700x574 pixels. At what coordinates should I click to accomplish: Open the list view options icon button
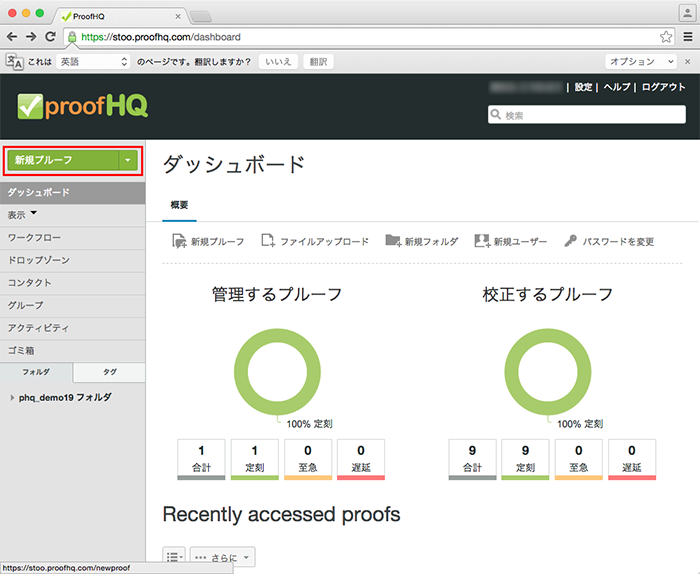(174, 557)
